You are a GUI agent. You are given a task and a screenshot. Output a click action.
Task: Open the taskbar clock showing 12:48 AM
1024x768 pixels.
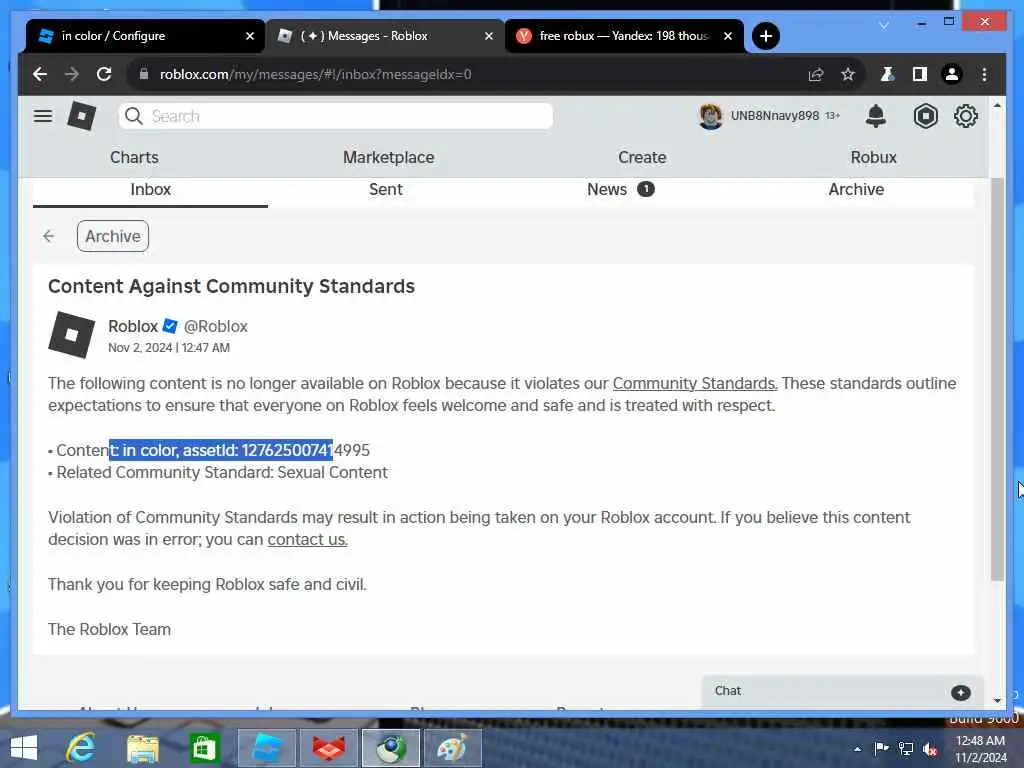980,749
